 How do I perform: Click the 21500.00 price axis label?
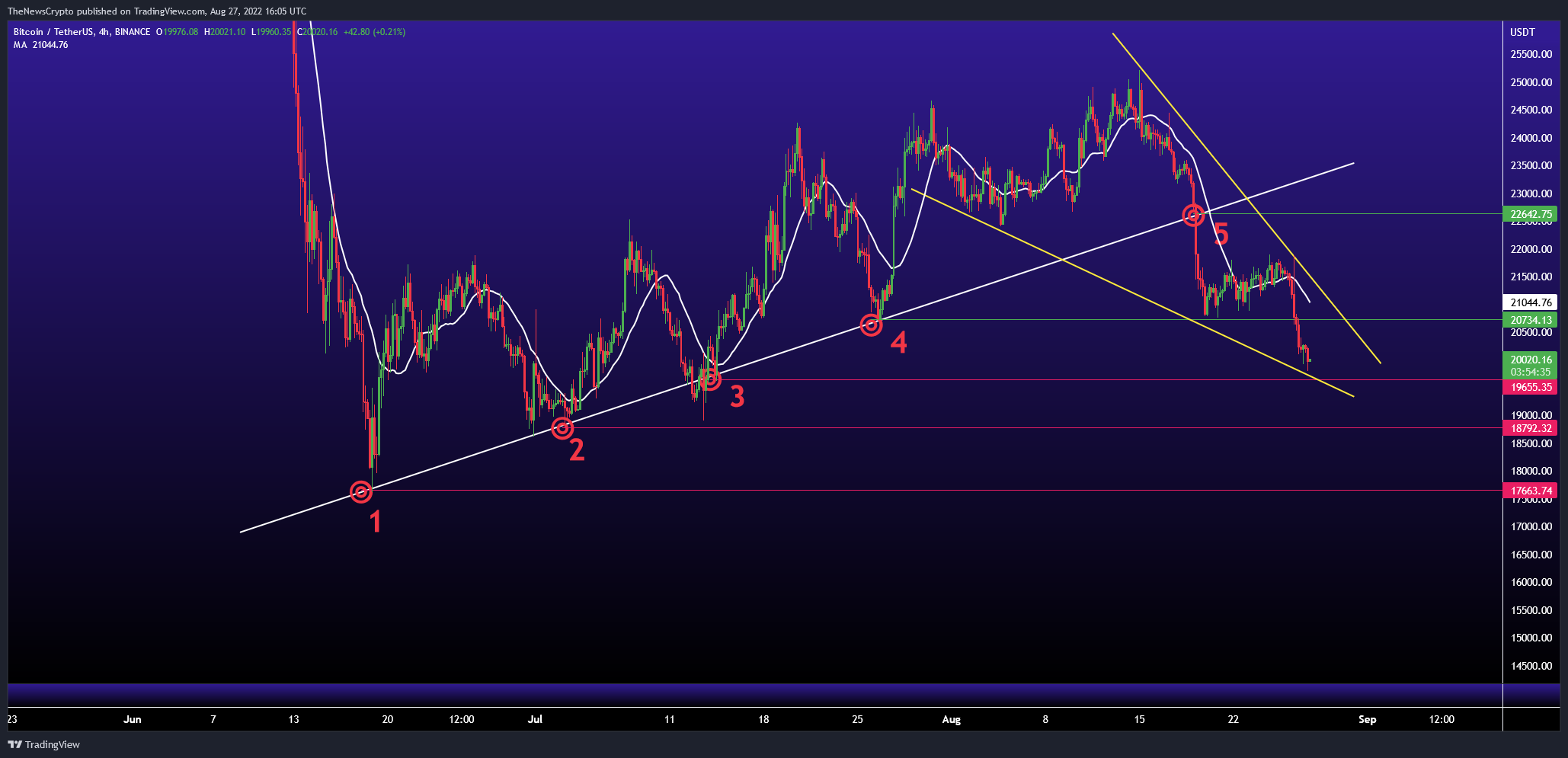1531,277
